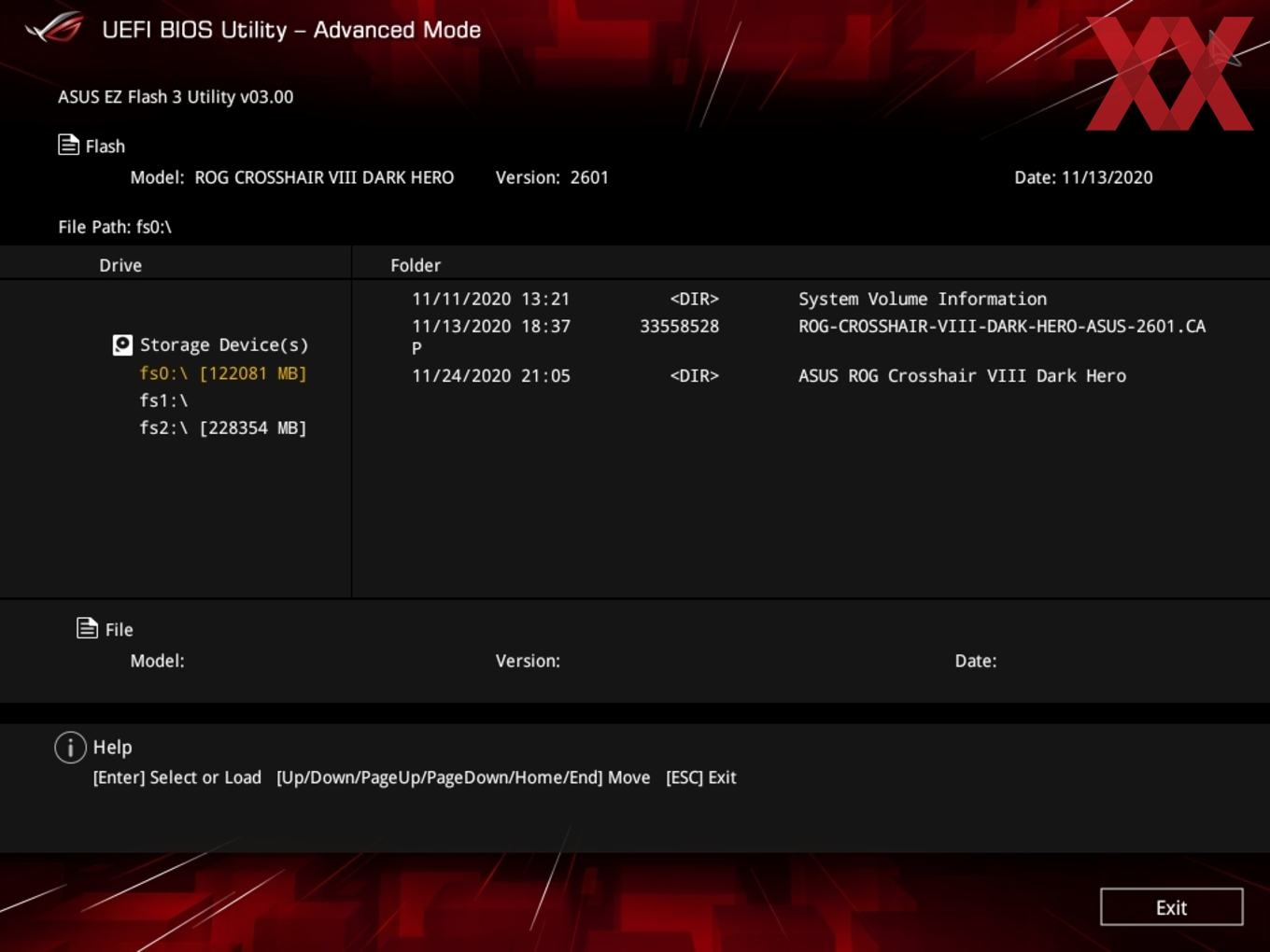Click the [ESC] Exit help text
The width and height of the screenshot is (1270, 952).
pos(701,777)
